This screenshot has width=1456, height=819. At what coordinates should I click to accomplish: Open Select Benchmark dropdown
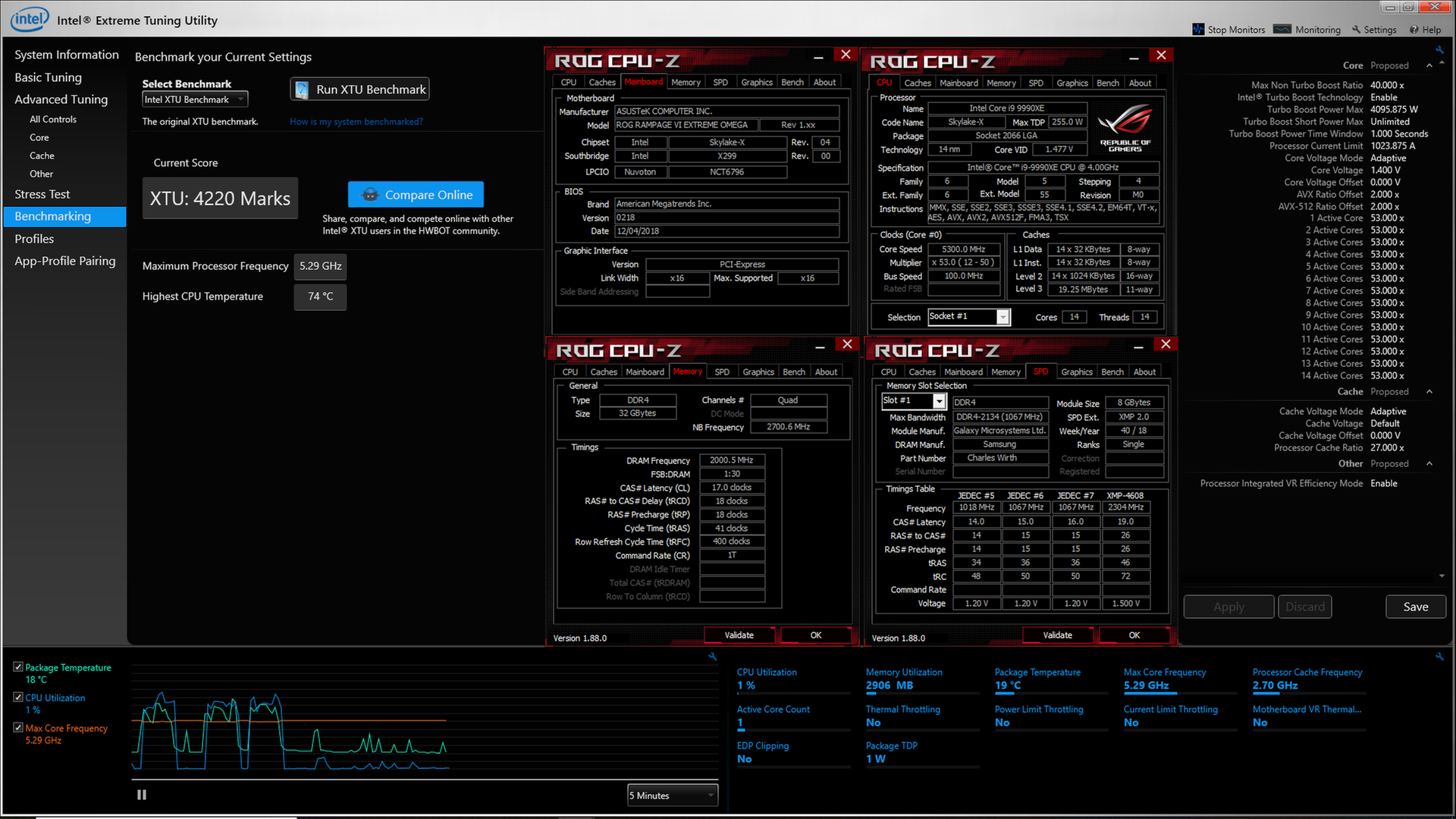(x=195, y=99)
